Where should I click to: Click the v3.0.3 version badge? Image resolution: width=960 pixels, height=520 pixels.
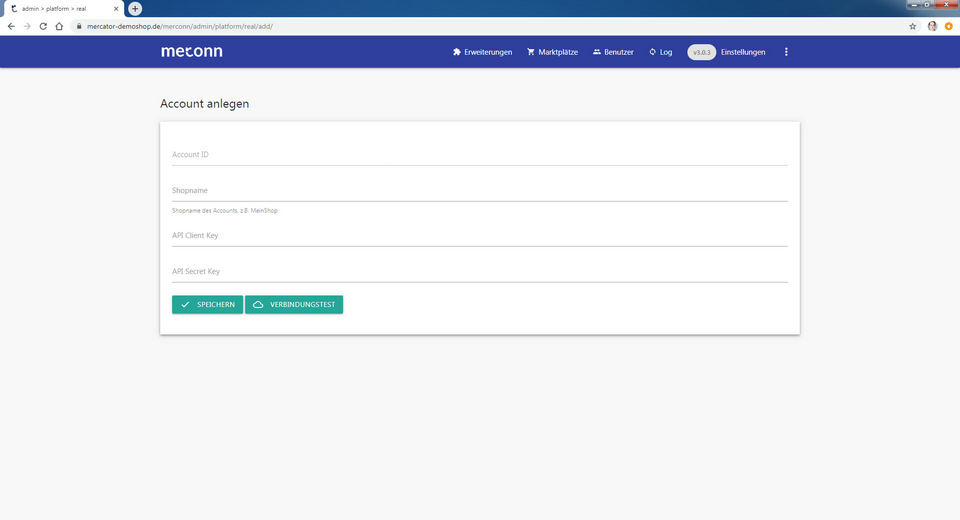click(x=702, y=52)
